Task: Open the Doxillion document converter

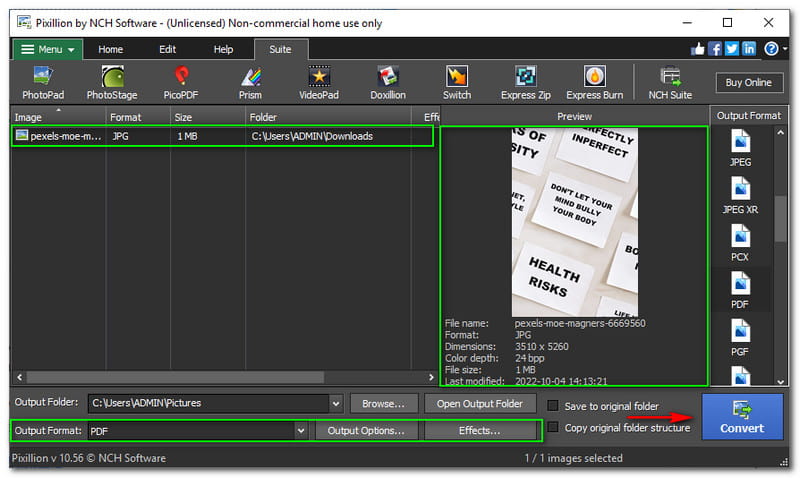Action: [388, 82]
